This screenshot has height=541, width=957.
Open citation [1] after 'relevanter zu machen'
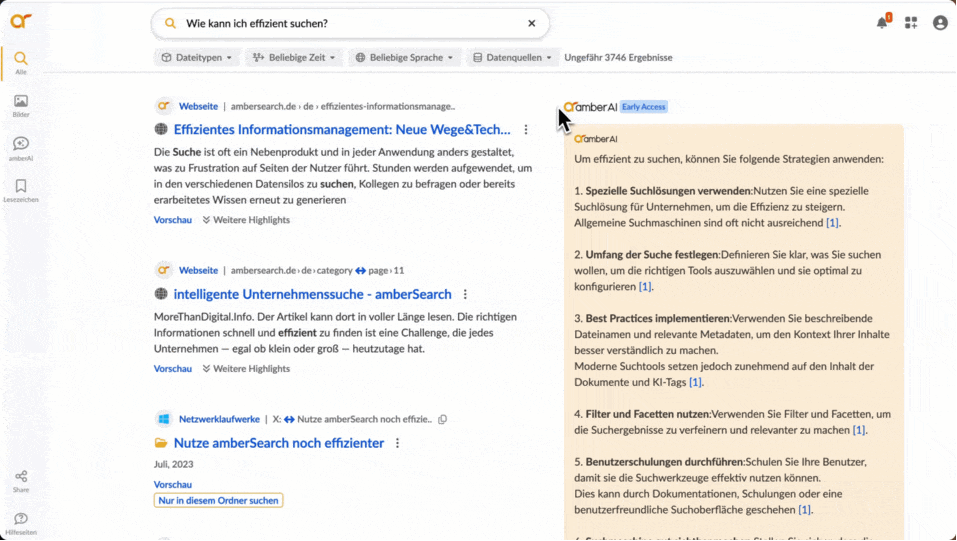coord(859,430)
